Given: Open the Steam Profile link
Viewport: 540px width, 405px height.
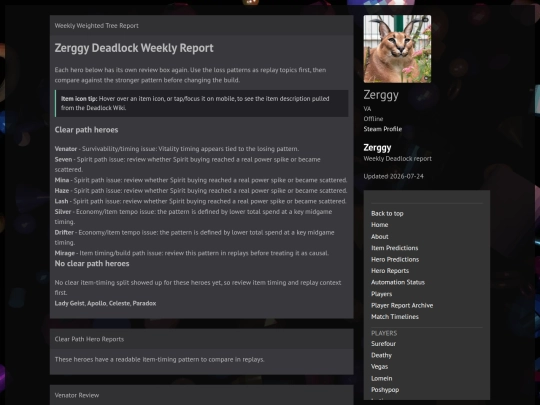Looking at the screenshot, I should coord(383,129).
